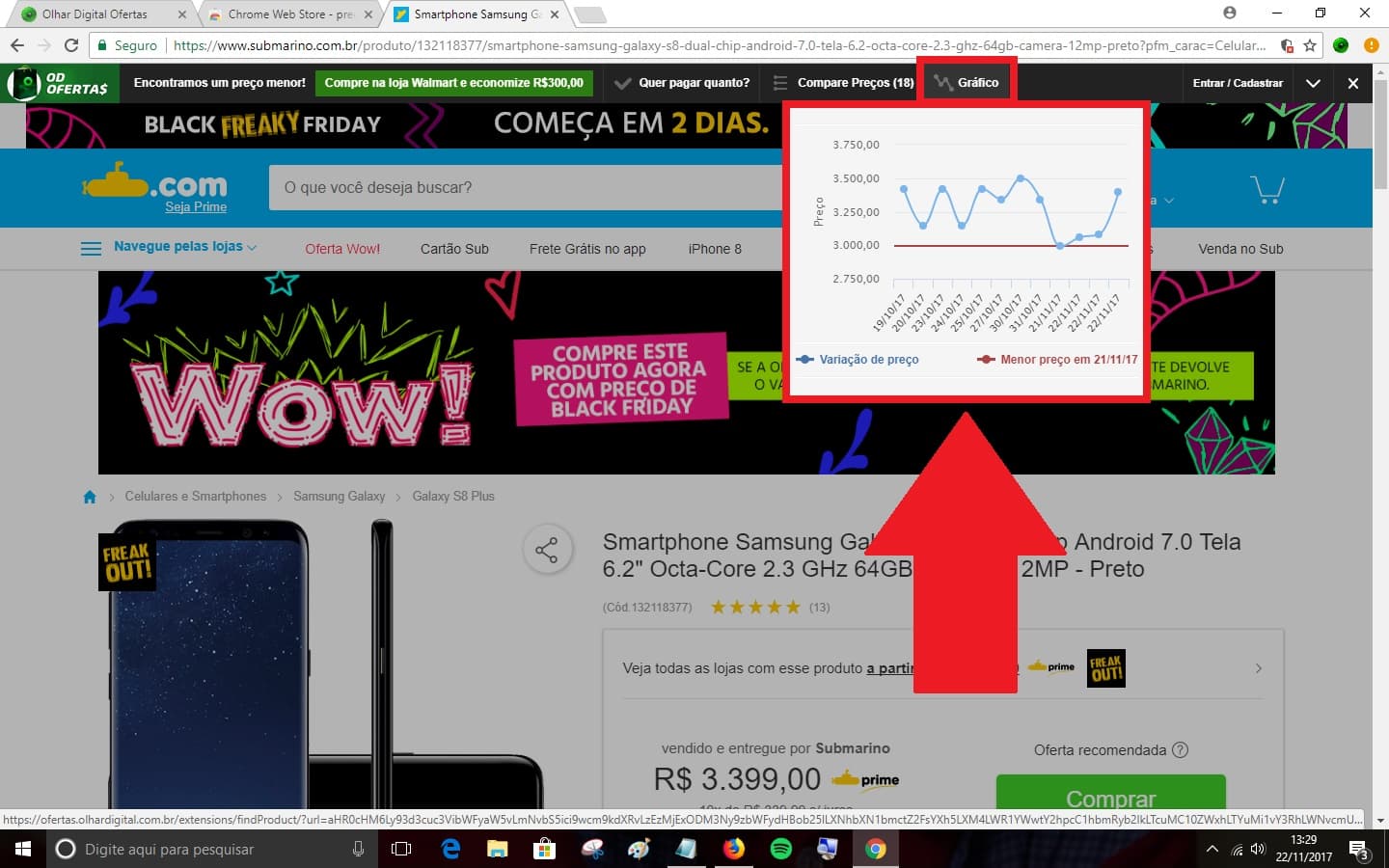
Task: Click the Seguro padlock site info
Action: 127,45
